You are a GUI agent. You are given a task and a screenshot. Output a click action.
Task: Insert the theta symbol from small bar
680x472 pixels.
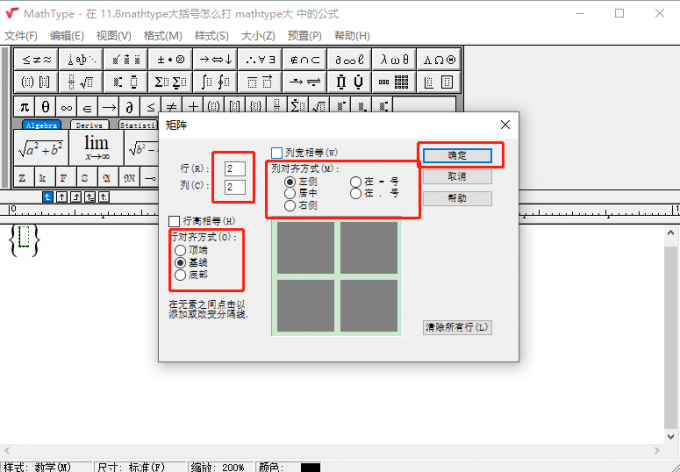tap(46, 107)
